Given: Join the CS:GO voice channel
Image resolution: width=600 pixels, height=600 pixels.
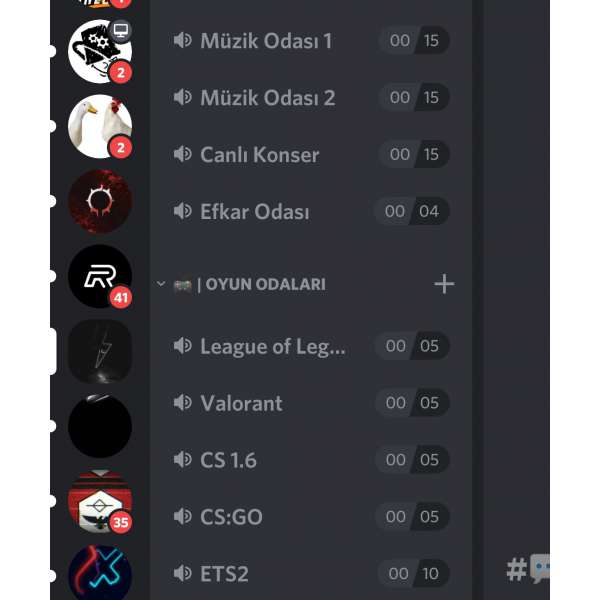Looking at the screenshot, I should point(310,517).
